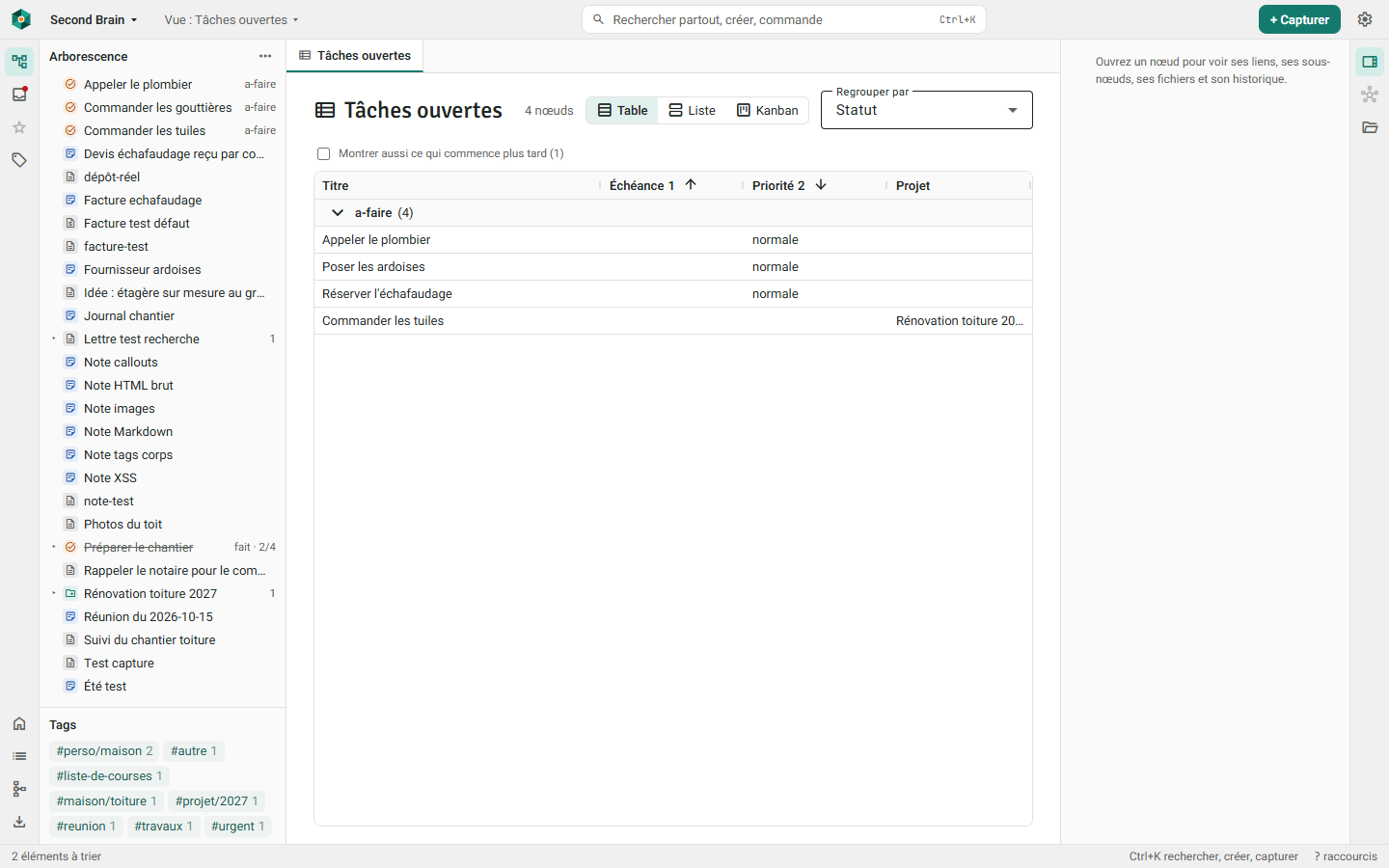Expand the Rénovation toiture 2027 tree node

pyautogui.click(x=54, y=593)
